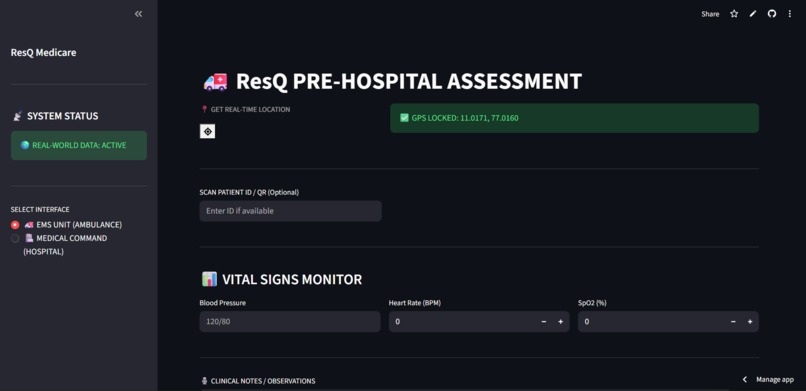806x391 pixels.
Task: Click the ambulance emoji in the page title
Action: pyautogui.click(x=215, y=82)
